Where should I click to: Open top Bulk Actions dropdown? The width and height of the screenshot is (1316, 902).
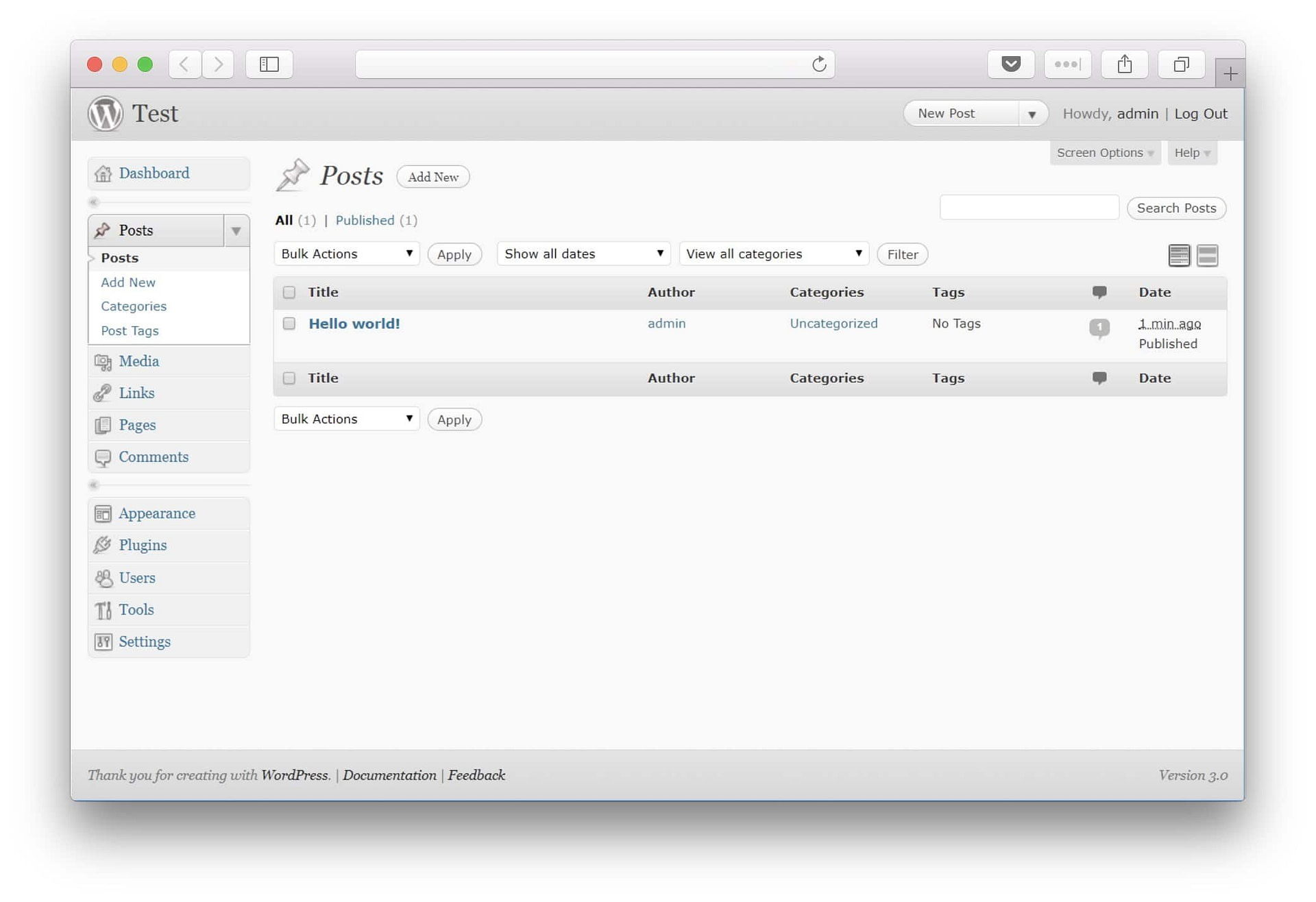pyautogui.click(x=347, y=254)
